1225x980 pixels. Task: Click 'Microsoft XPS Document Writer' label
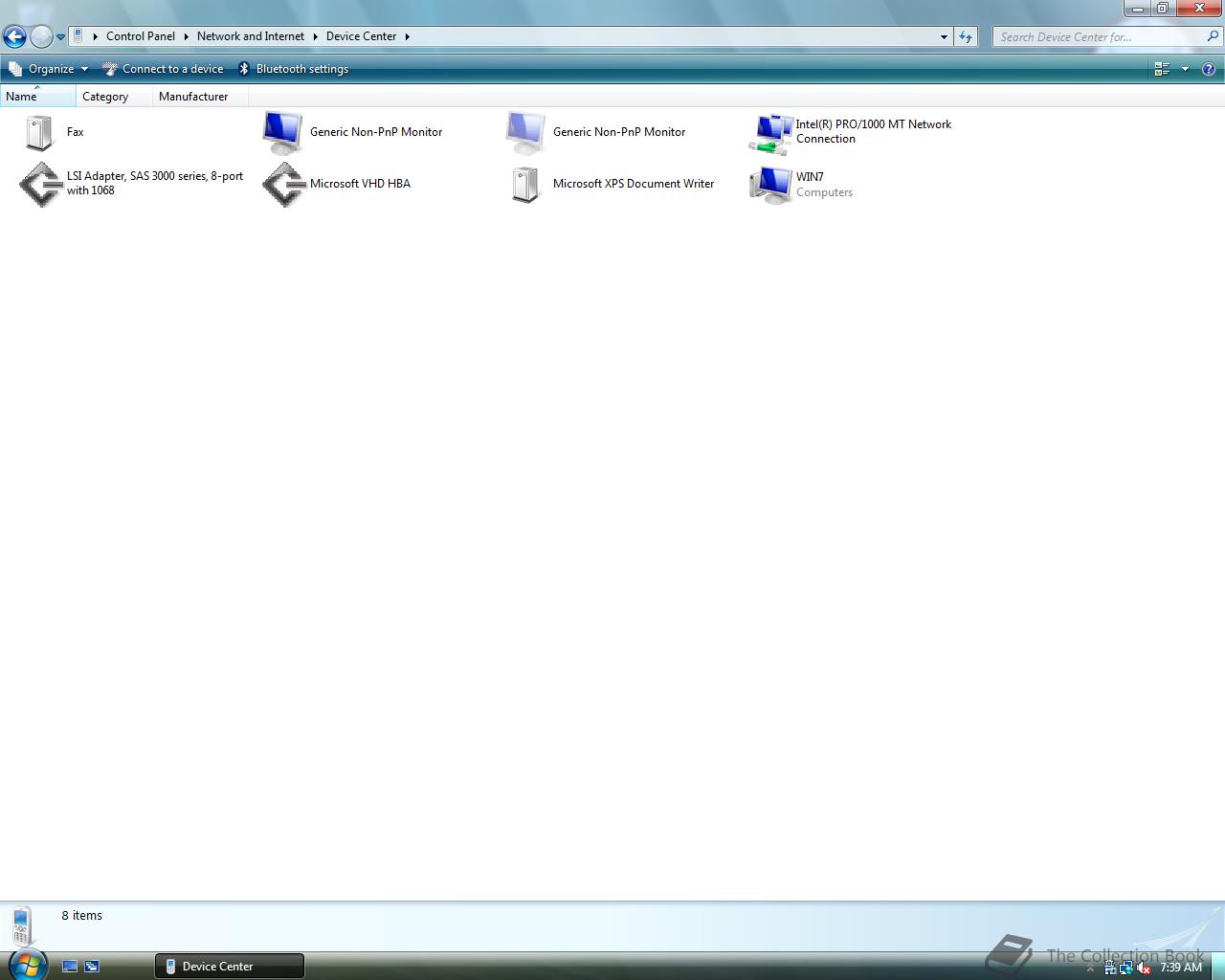pos(634,184)
